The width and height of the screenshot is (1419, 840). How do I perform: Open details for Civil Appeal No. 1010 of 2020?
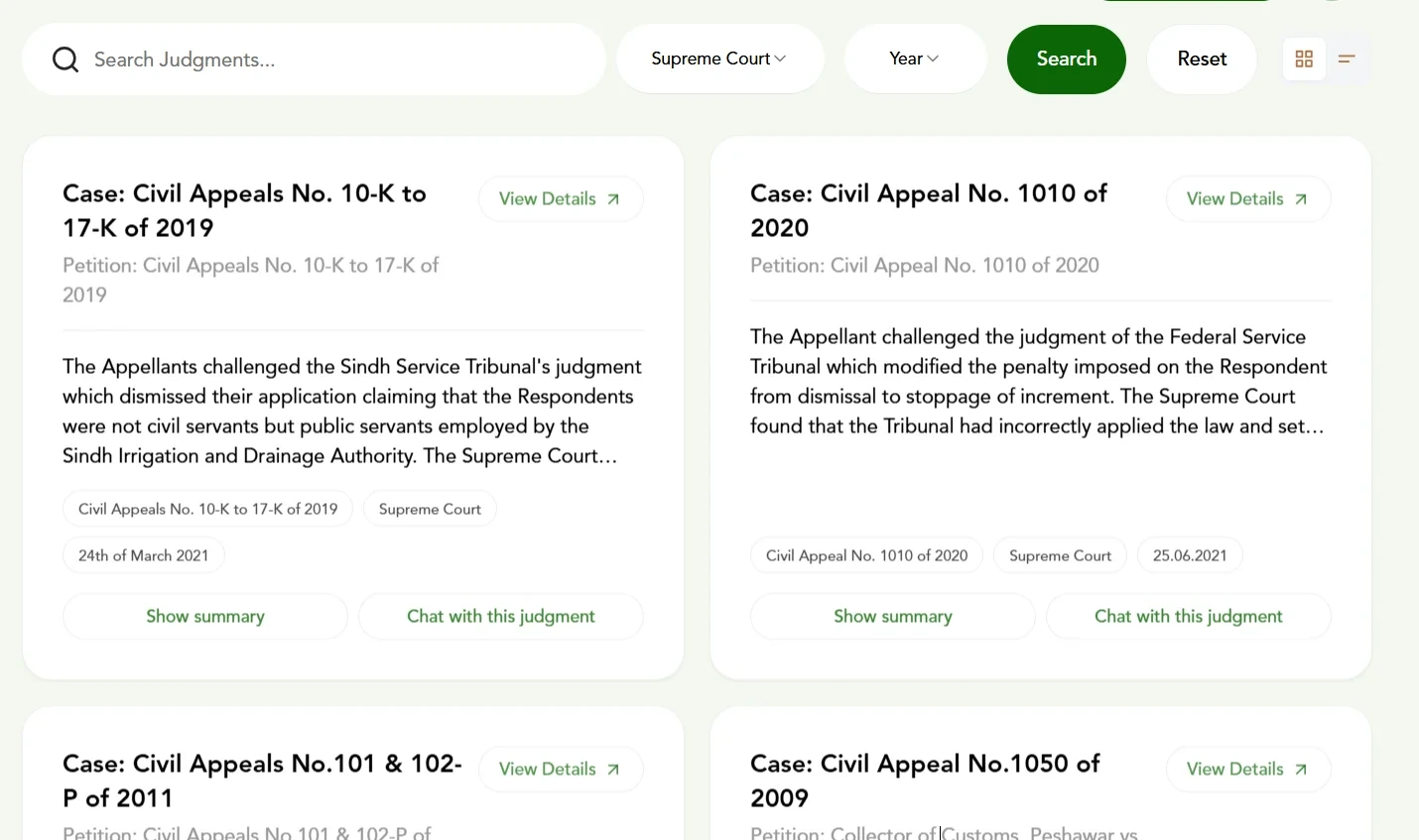pos(1247,199)
